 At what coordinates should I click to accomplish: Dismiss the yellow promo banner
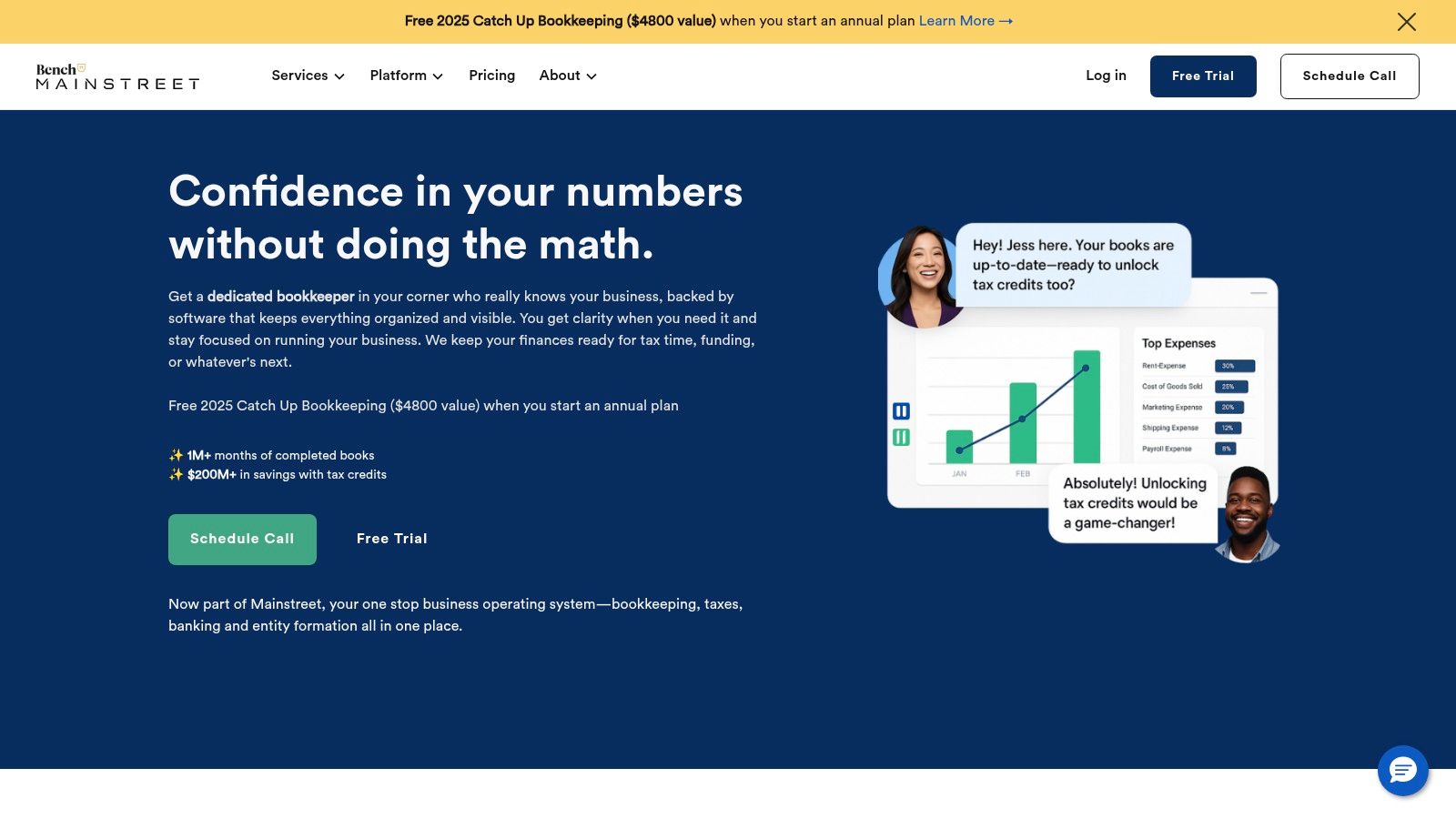click(1406, 22)
